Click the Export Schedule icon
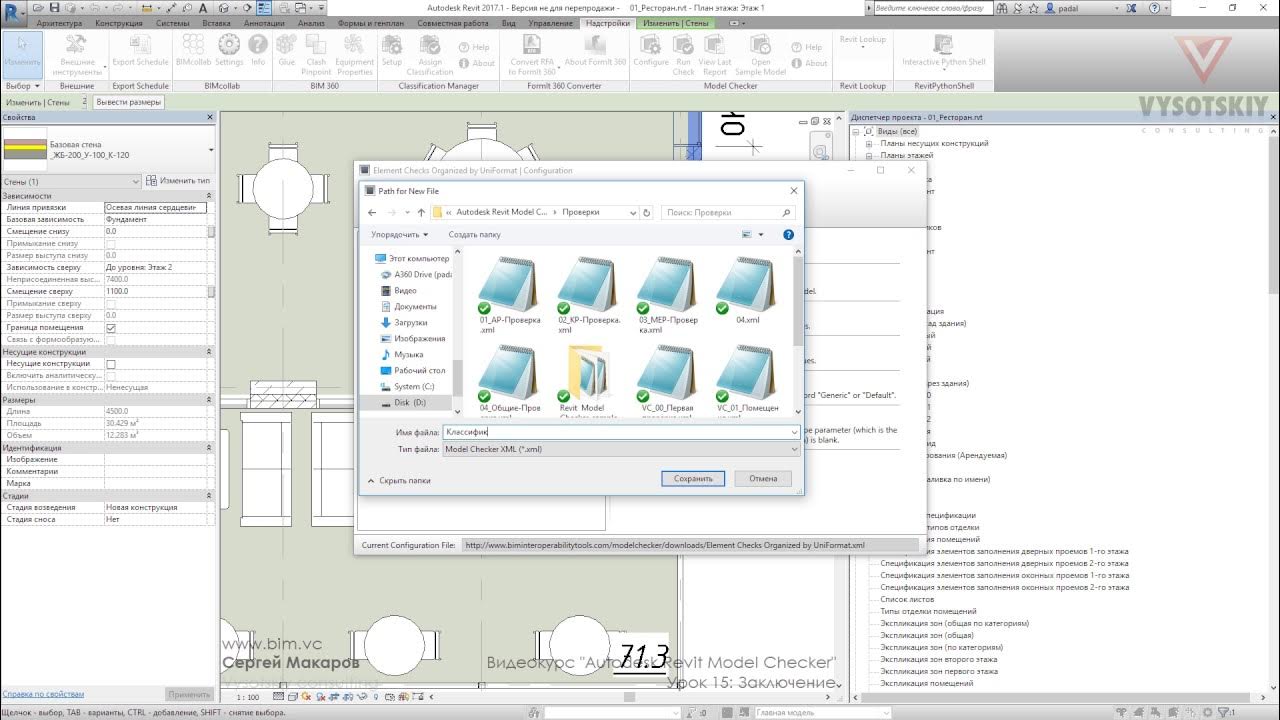Screen dimensions: 1280x720 pos(140,52)
